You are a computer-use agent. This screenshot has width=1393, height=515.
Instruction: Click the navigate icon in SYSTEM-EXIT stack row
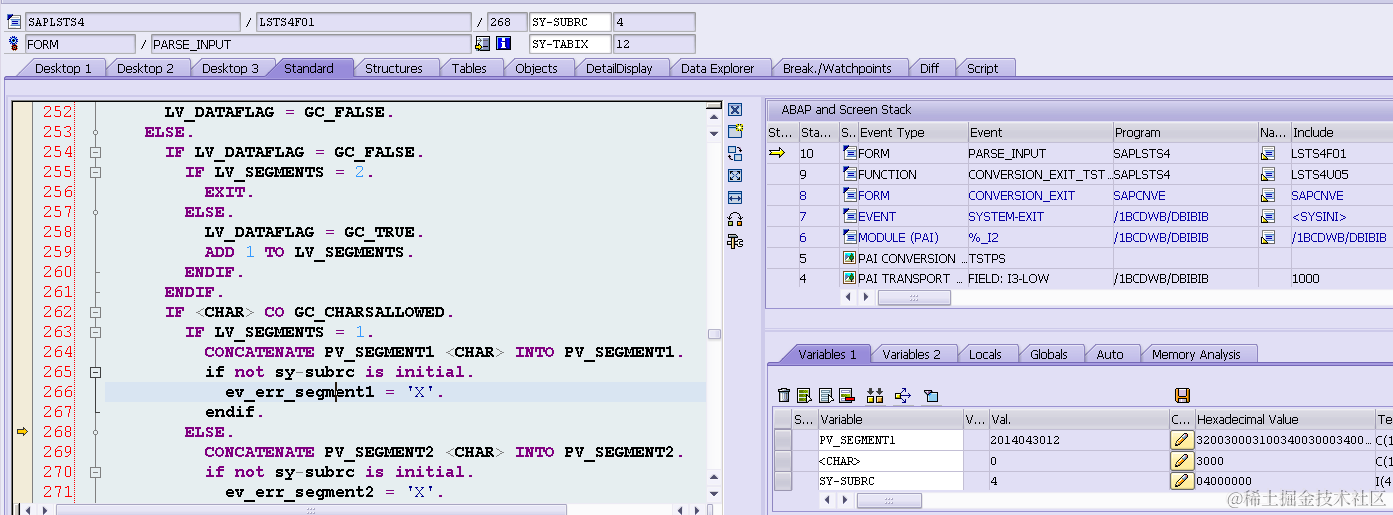[x=1268, y=216]
